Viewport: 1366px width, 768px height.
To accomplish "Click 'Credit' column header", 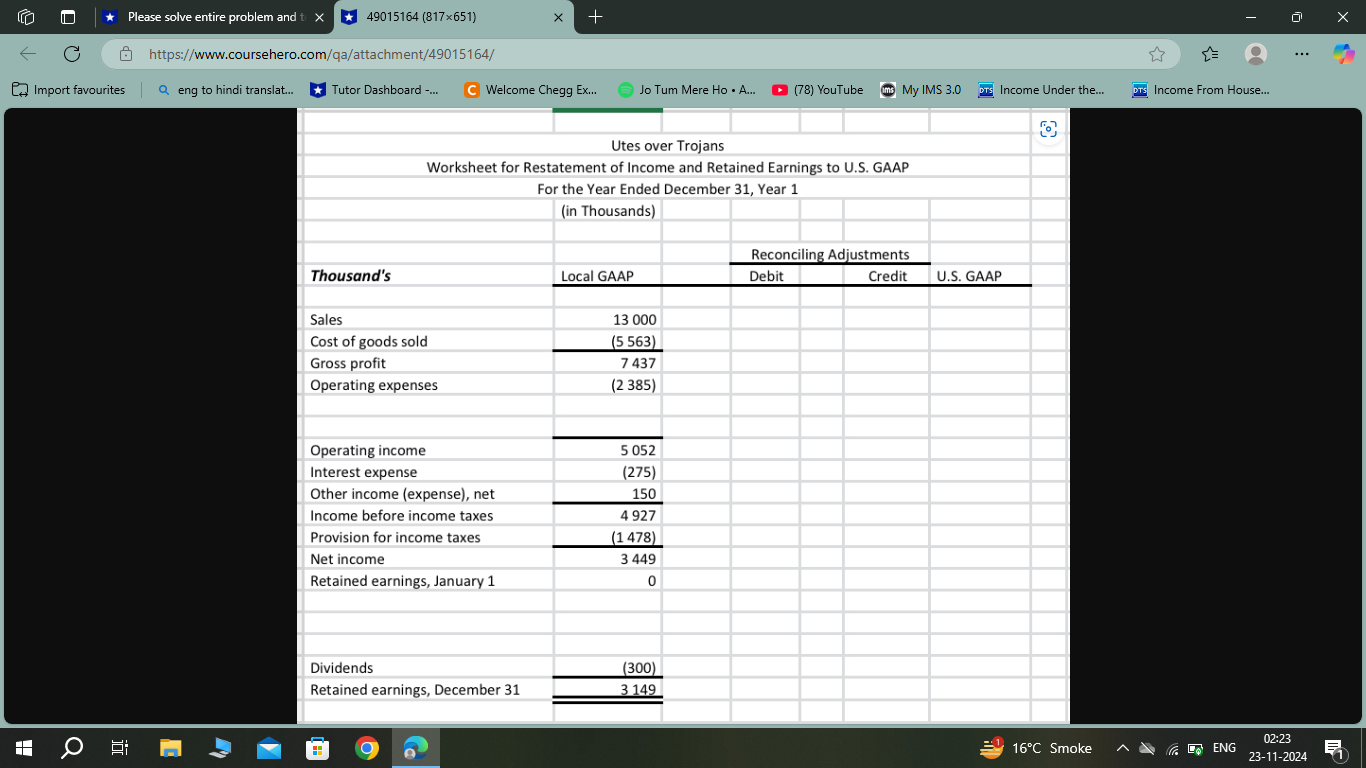I will point(887,276).
